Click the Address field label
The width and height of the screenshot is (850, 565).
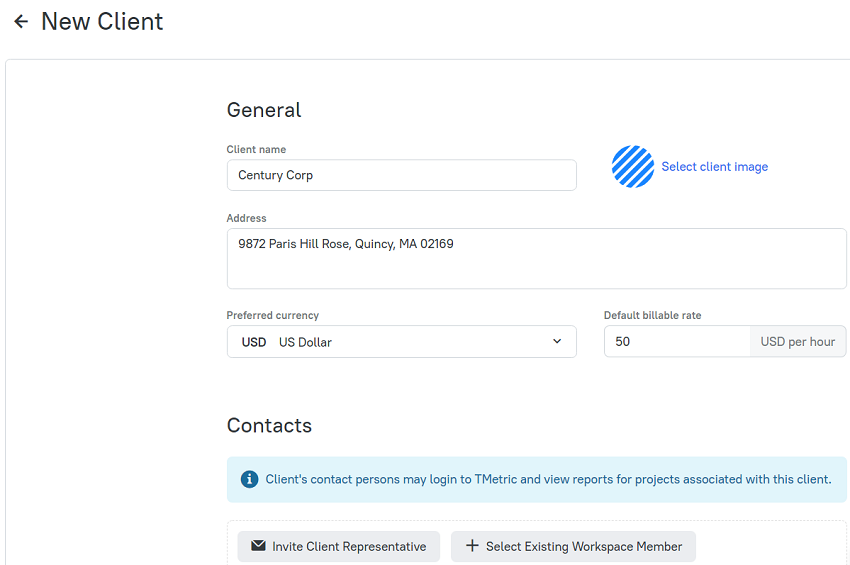pyautogui.click(x=246, y=218)
